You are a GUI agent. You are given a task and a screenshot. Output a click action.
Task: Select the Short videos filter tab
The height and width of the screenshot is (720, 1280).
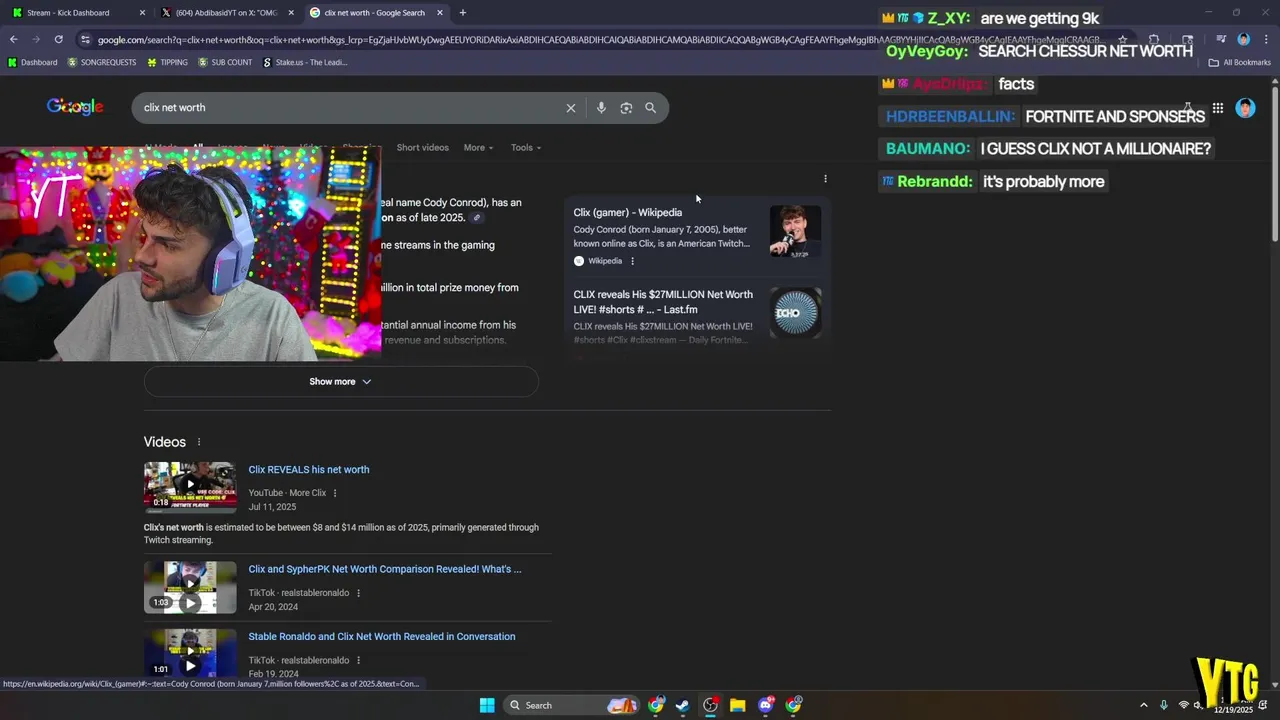point(422,148)
